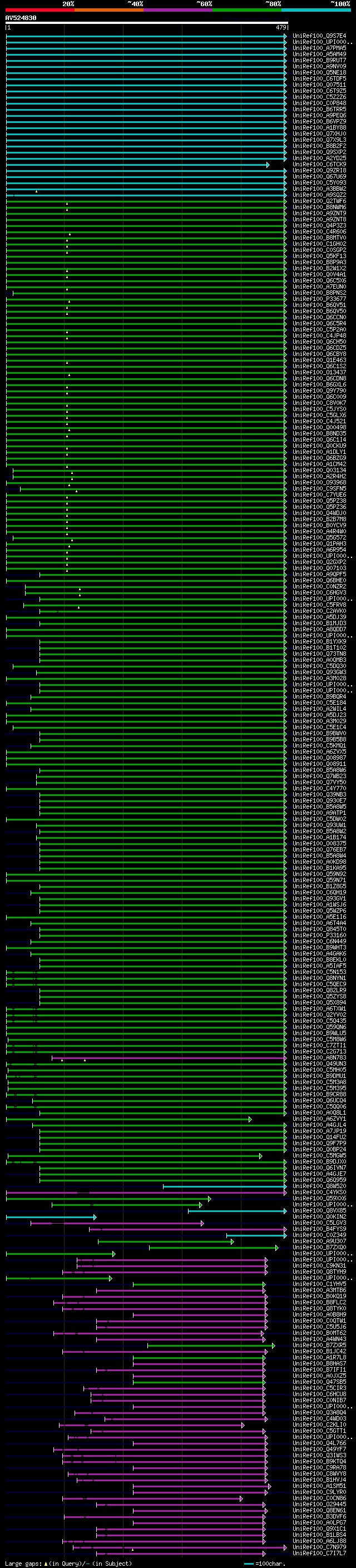Click the white query sequence bar
Viewport: 356px width, 1568px height.
147,23
